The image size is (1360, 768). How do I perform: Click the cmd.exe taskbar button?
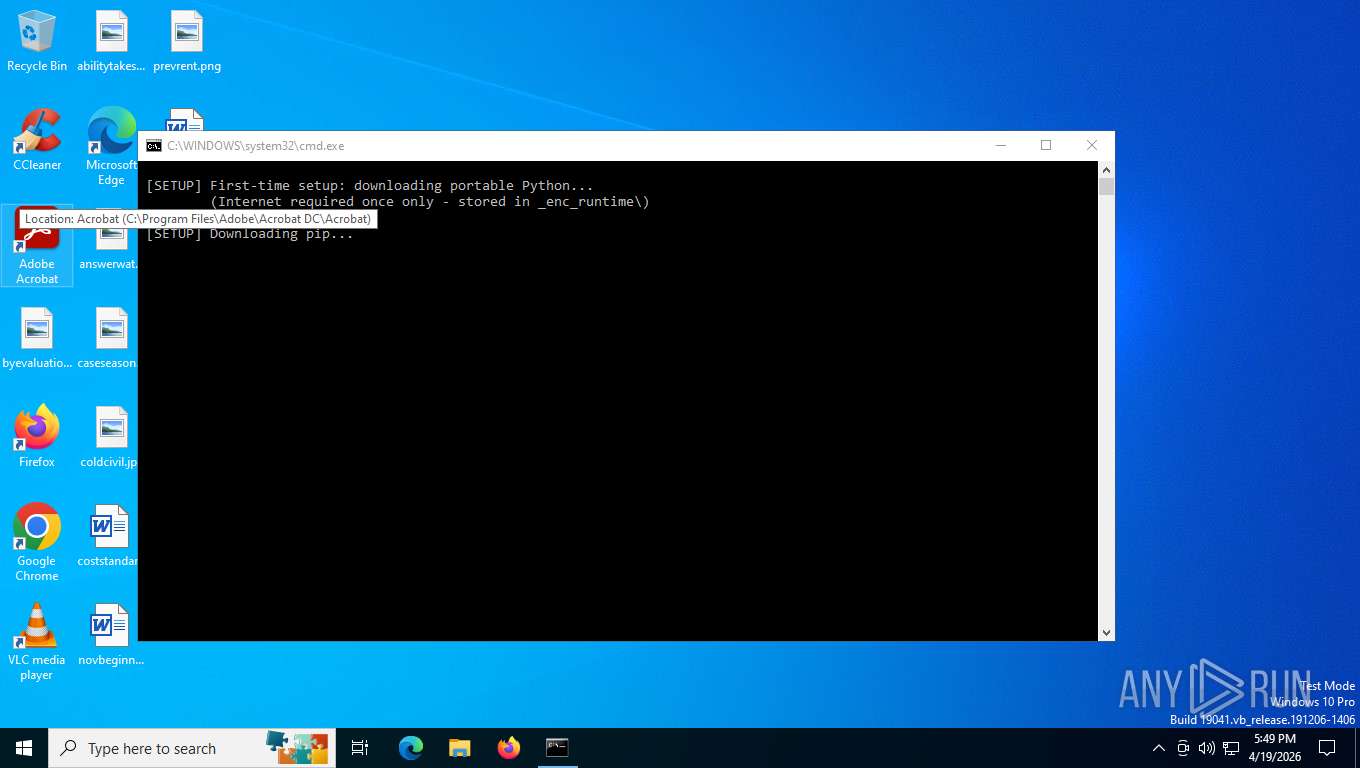tap(557, 748)
